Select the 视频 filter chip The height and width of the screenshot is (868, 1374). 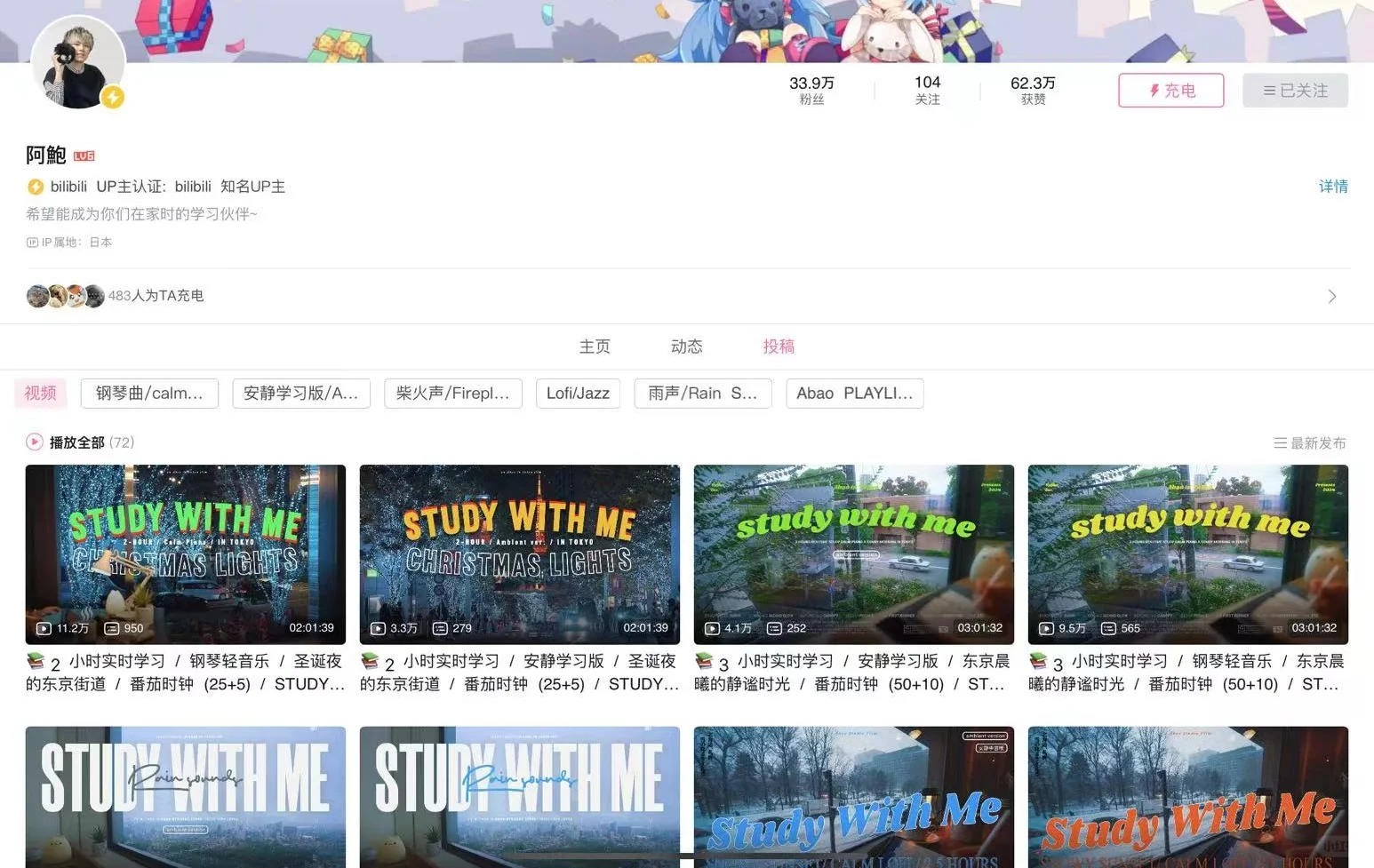tap(40, 393)
